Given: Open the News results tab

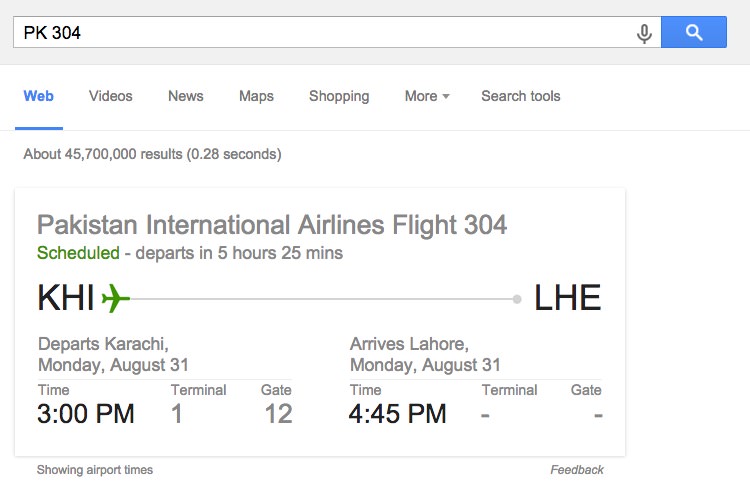Looking at the screenshot, I should pos(186,96).
